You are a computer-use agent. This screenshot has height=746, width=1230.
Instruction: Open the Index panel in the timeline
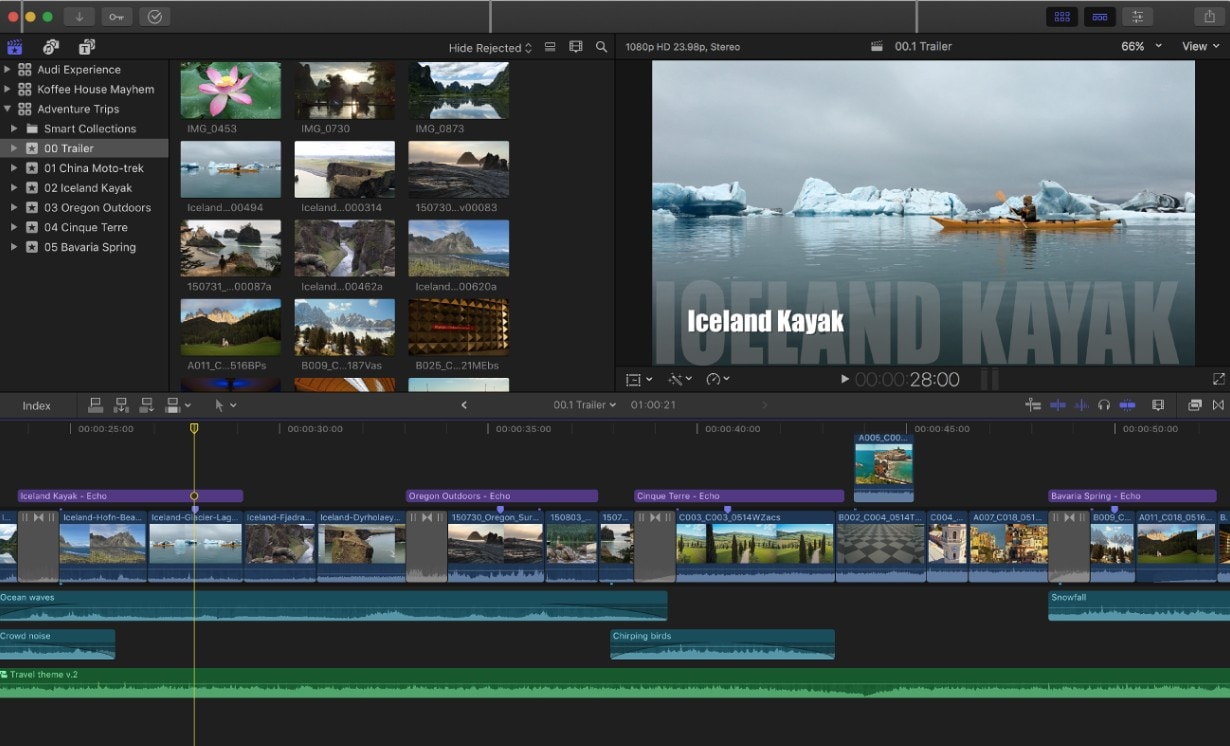pos(37,405)
